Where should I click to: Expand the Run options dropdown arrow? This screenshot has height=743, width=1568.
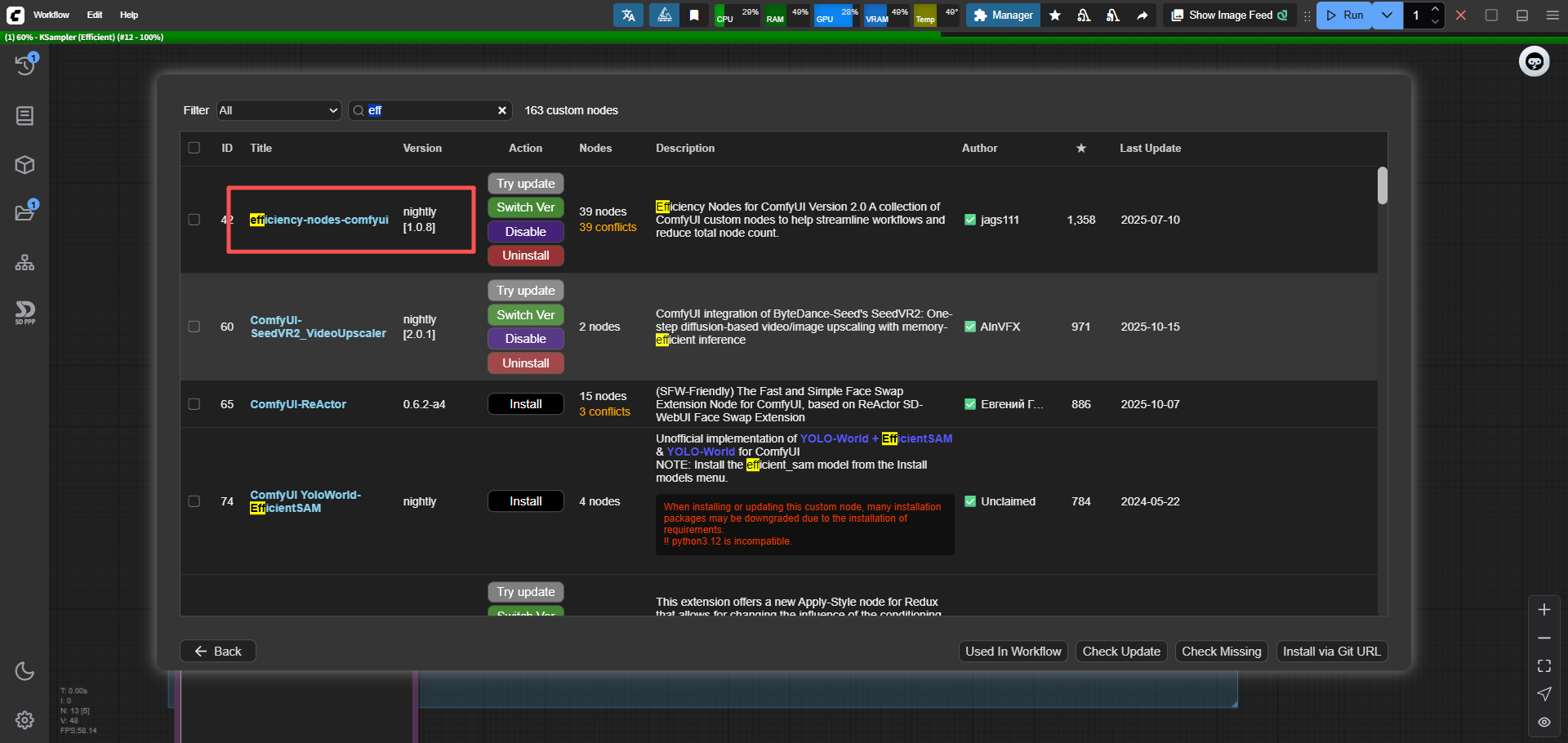pos(1387,15)
